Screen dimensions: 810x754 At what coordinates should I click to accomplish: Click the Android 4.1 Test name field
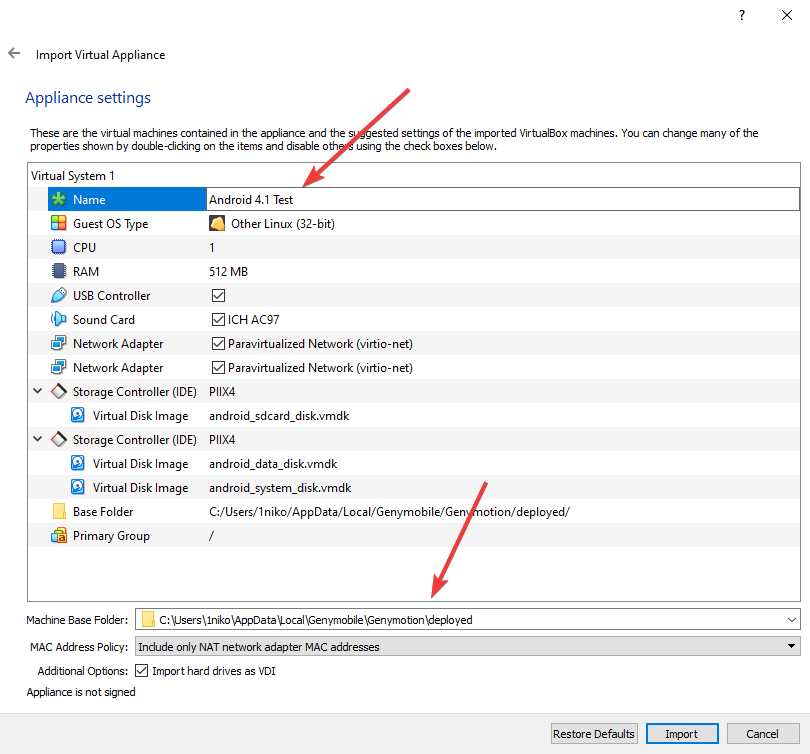tap(503, 199)
